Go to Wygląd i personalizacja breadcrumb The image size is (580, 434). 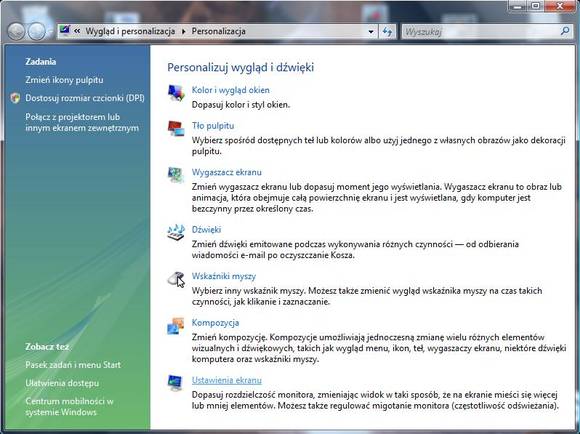point(130,31)
